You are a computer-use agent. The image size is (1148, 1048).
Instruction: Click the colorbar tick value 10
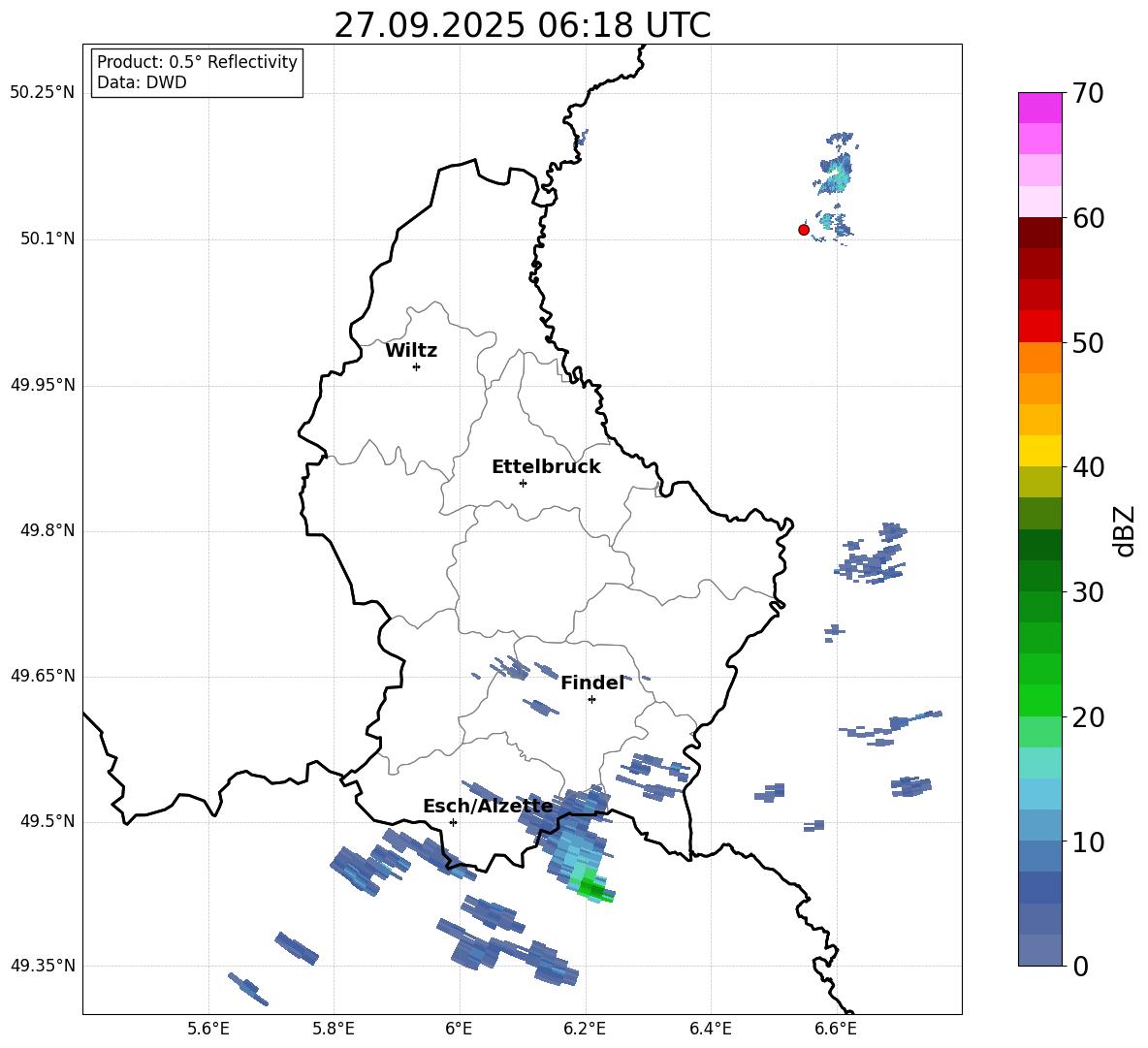click(x=1088, y=842)
